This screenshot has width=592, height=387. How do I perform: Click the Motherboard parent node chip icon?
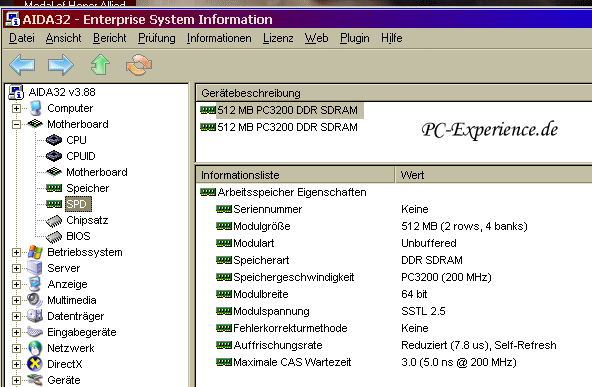tap(35, 124)
